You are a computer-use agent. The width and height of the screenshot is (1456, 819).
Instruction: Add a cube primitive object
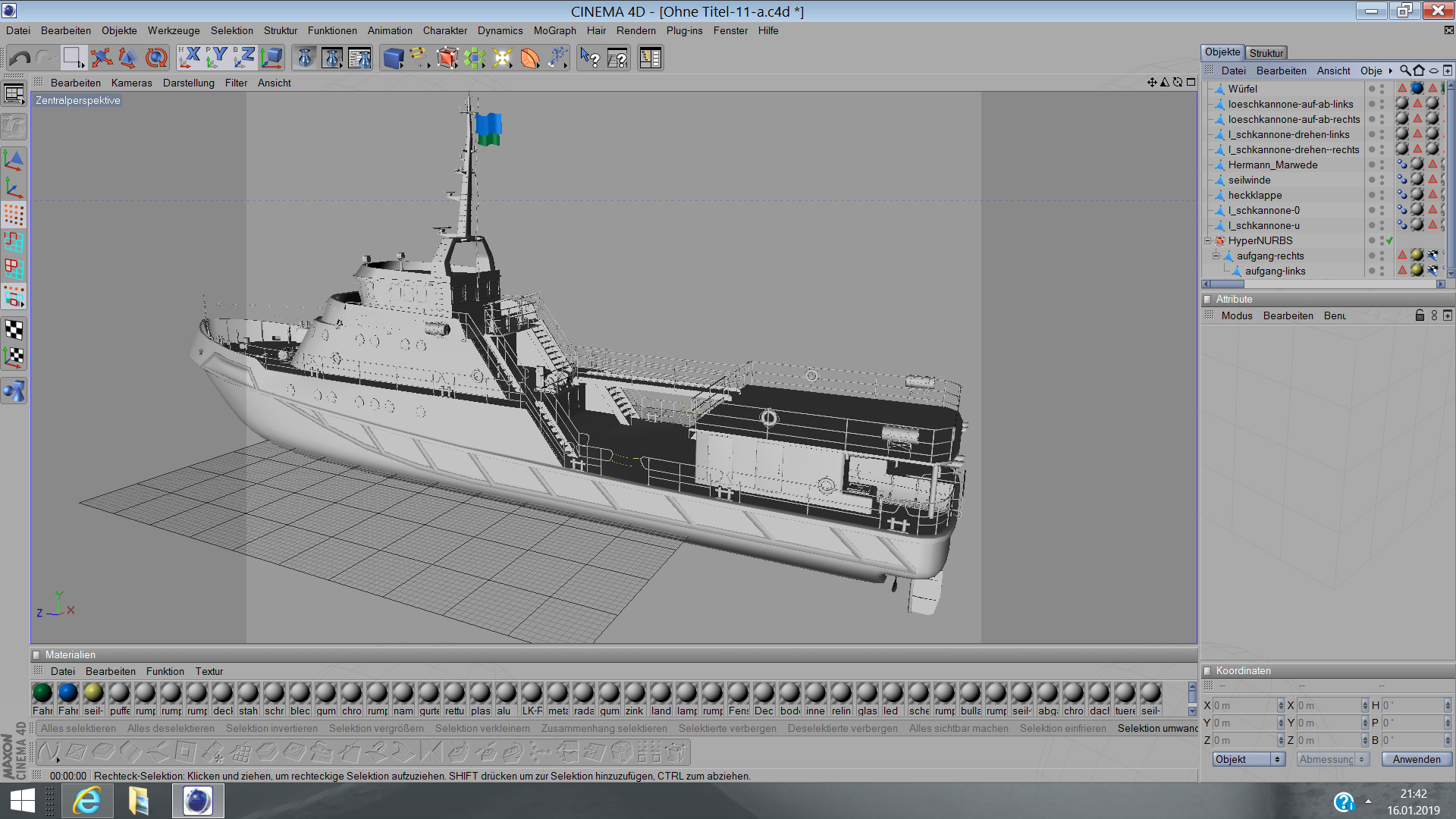coord(393,58)
